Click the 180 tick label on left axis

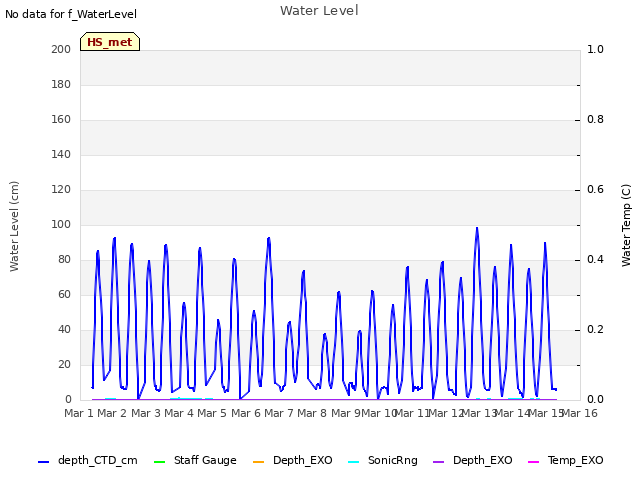(x=61, y=84)
